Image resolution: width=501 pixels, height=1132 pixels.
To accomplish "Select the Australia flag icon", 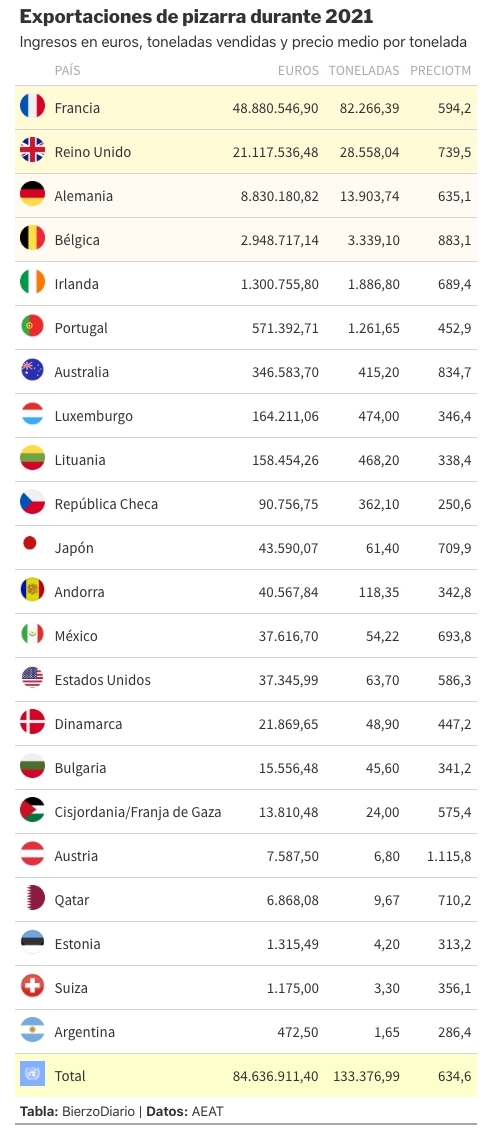I will 32,371.
